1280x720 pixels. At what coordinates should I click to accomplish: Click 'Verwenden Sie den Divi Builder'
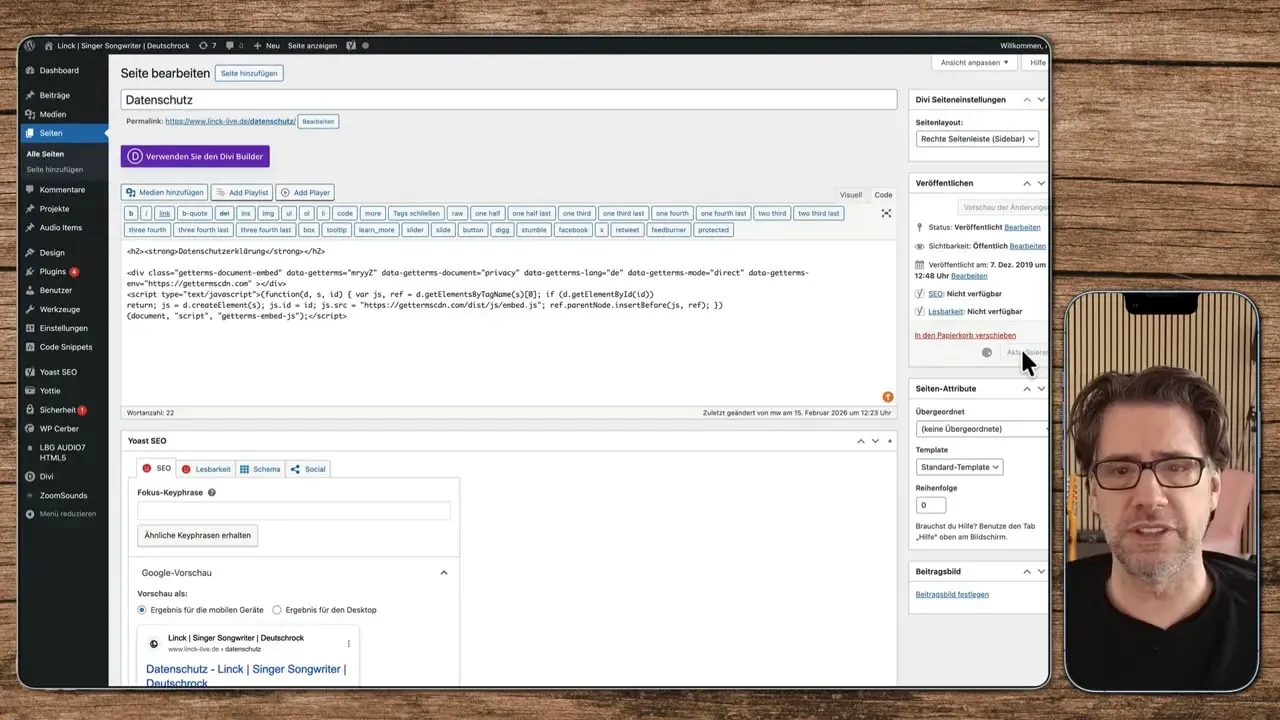[194, 156]
